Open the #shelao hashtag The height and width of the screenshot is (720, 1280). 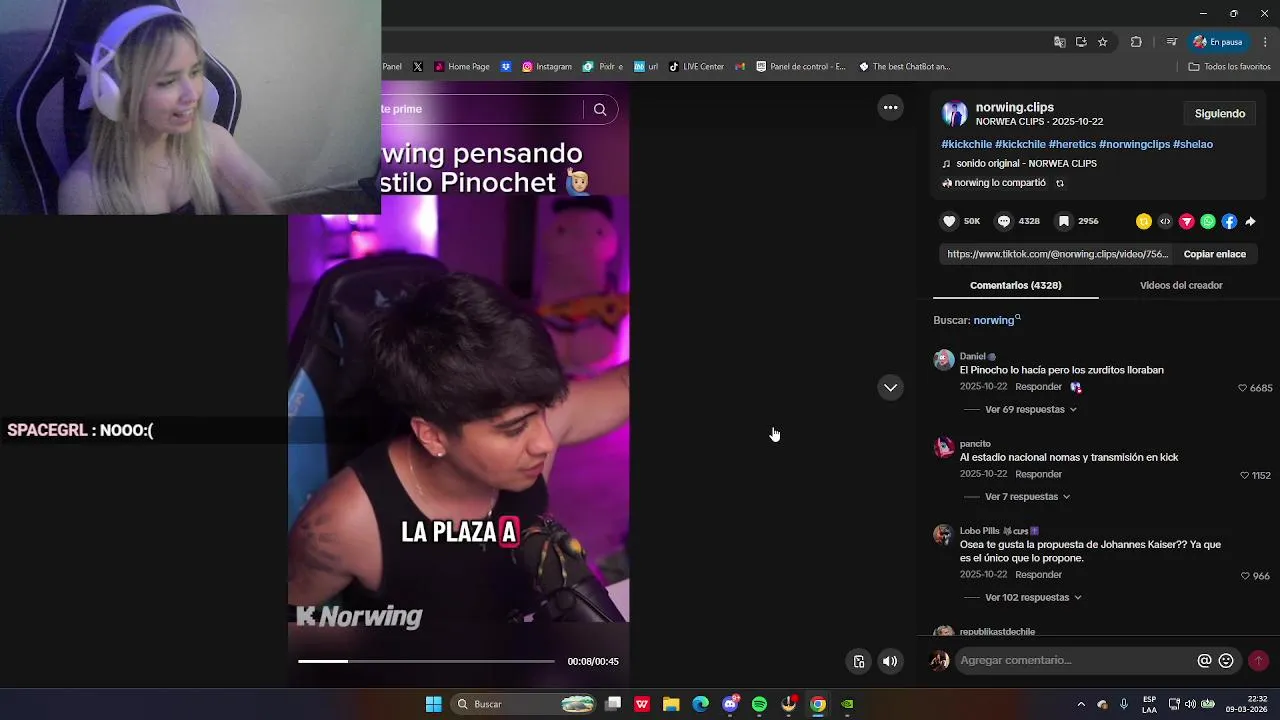1193,144
